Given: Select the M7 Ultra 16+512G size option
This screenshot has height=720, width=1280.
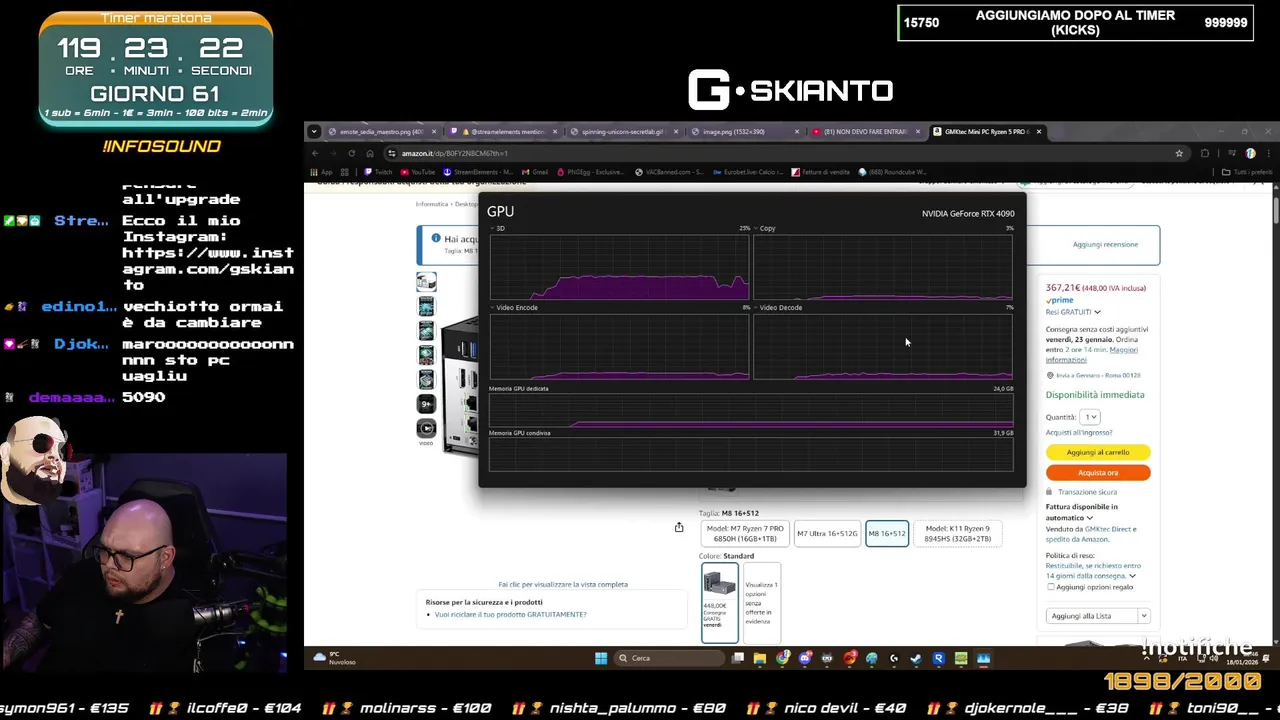Looking at the screenshot, I should click(x=827, y=534).
